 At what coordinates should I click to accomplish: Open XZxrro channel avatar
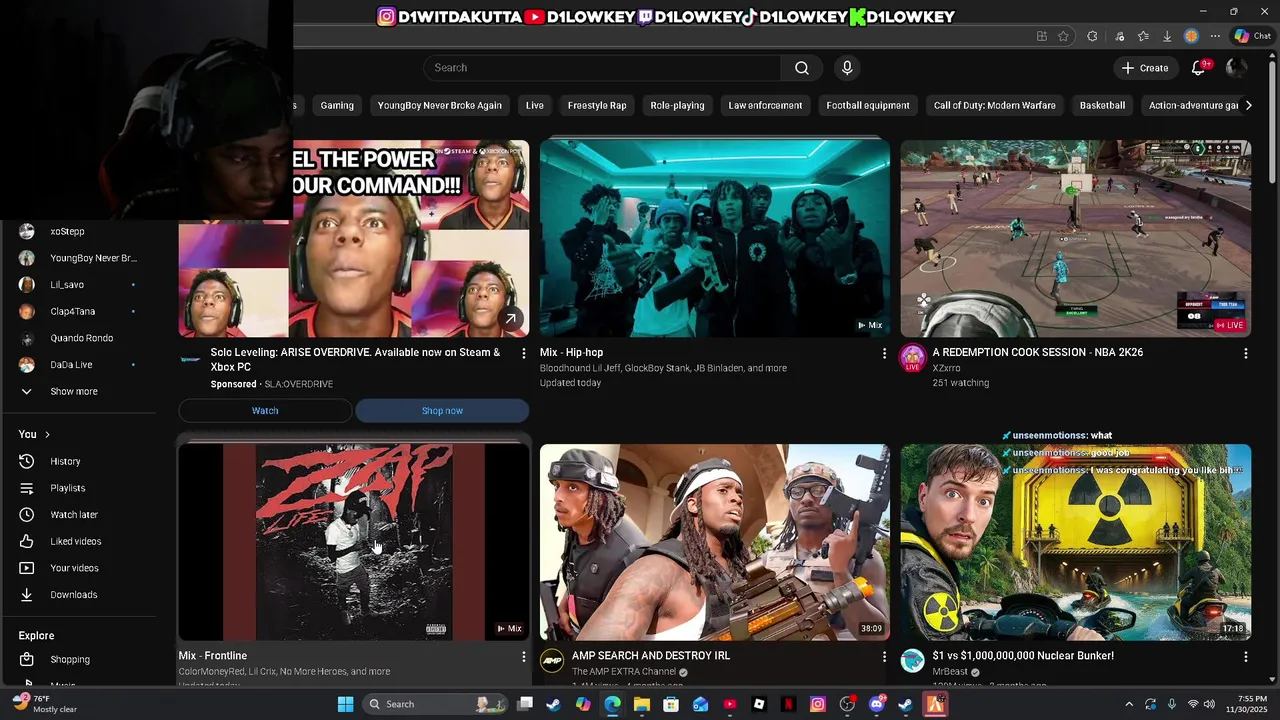912,357
